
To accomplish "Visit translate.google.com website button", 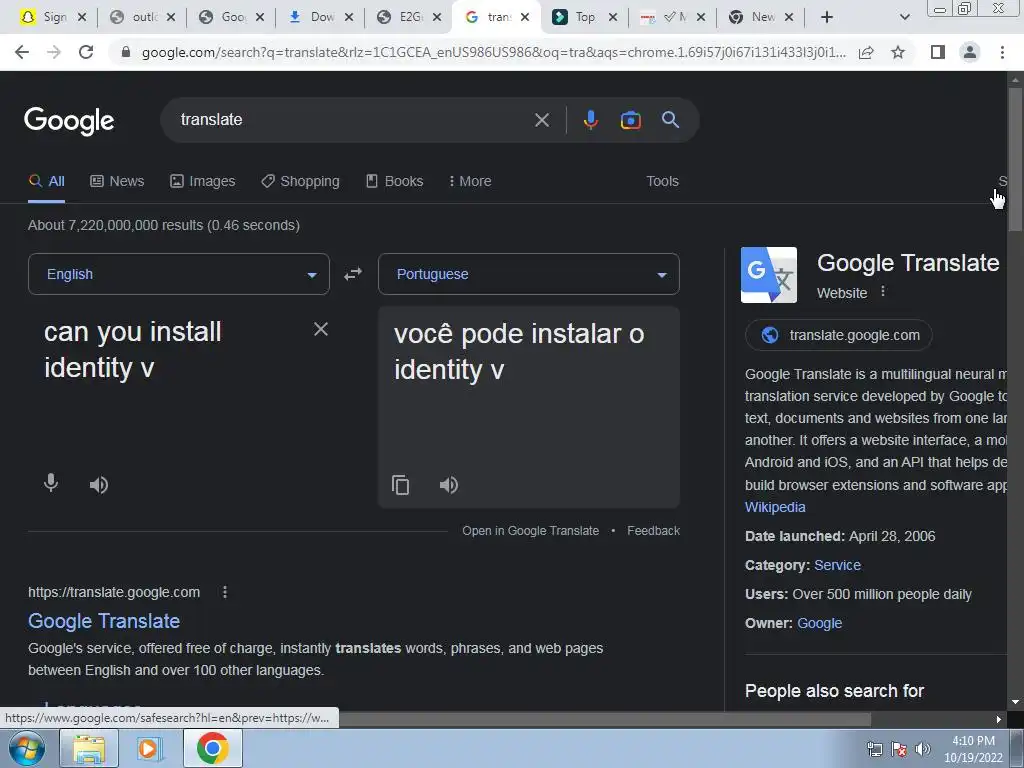I will click(x=839, y=335).
